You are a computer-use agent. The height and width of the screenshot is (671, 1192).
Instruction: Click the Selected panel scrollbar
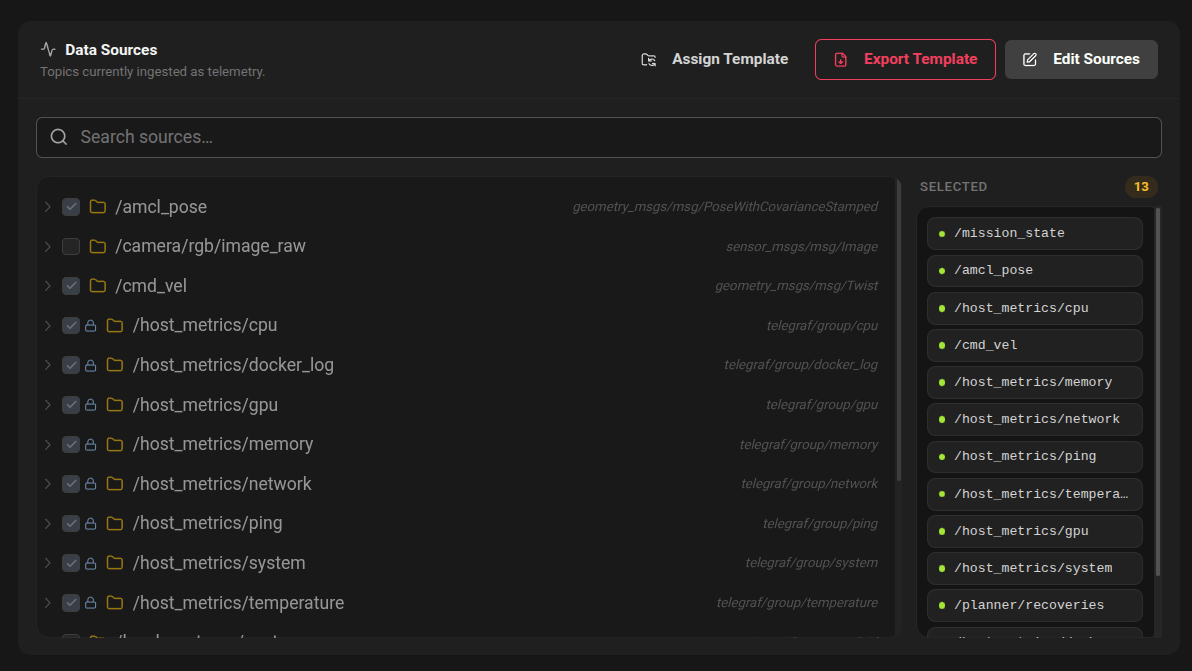1158,391
